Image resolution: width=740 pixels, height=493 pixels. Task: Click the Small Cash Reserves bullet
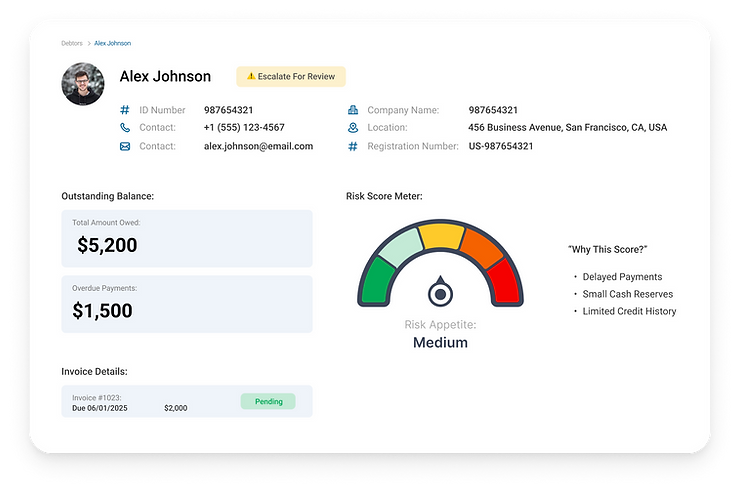click(628, 294)
